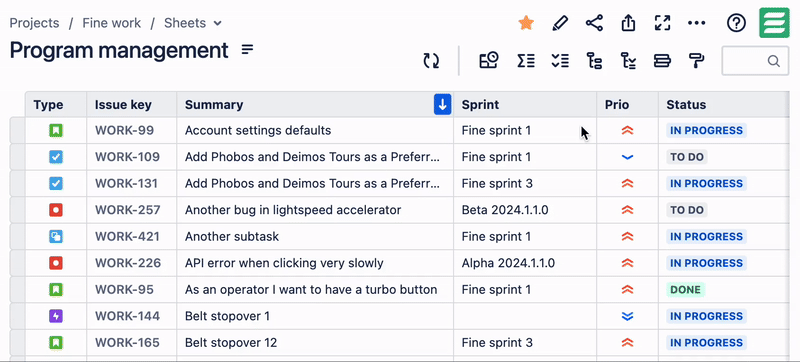Viewport: 800px width, 362px height.
Task: Select "Account settings defaults" summary cell
Action: [x=315, y=131]
